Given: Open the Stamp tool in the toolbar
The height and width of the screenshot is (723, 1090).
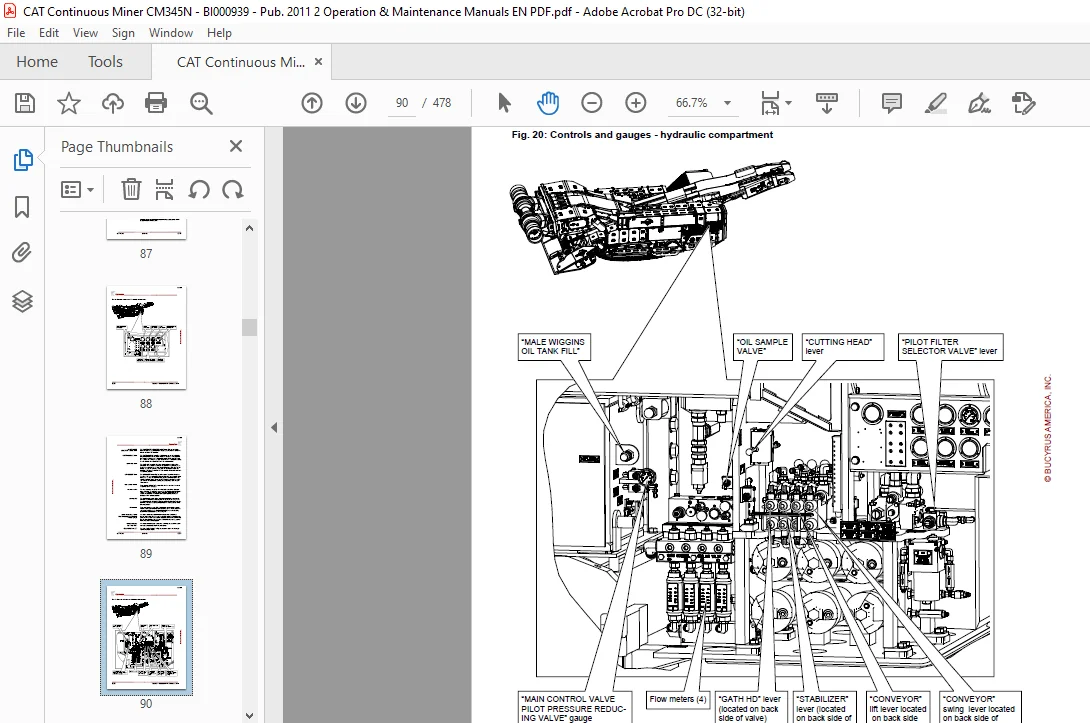Looking at the screenshot, I should (x=1023, y=103).
